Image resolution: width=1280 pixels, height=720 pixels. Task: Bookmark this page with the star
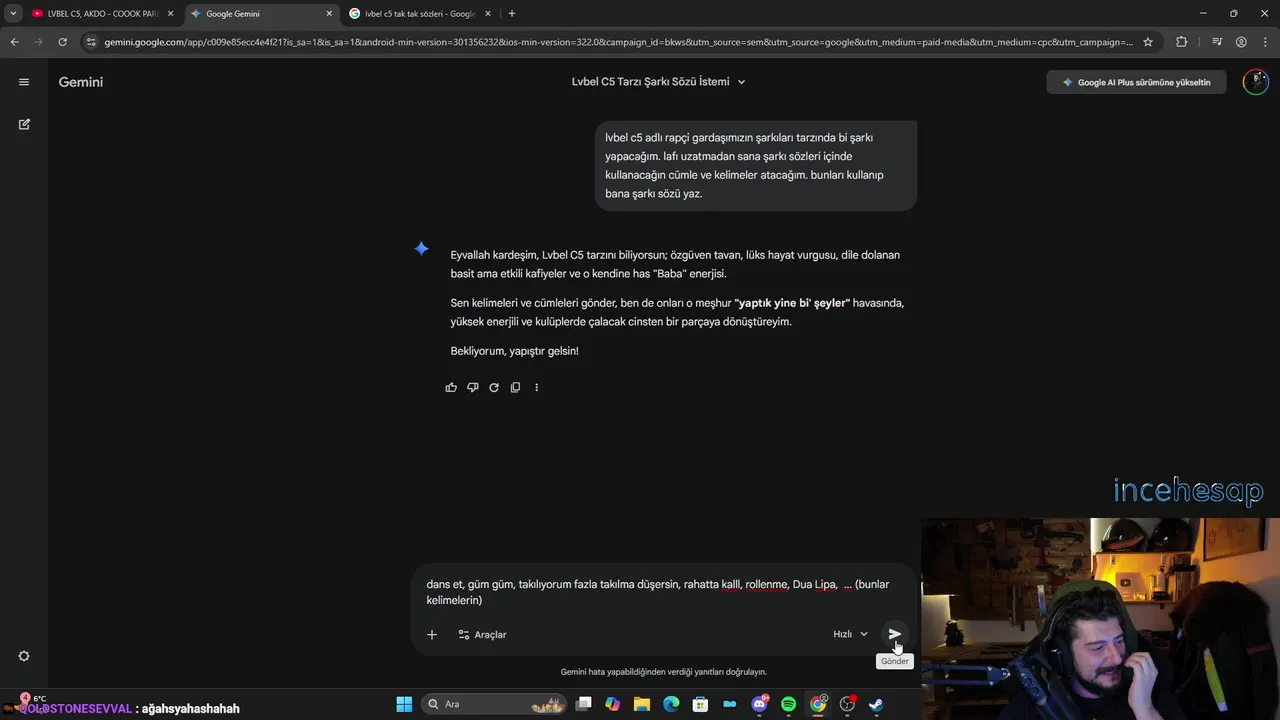click(1148, 42)
